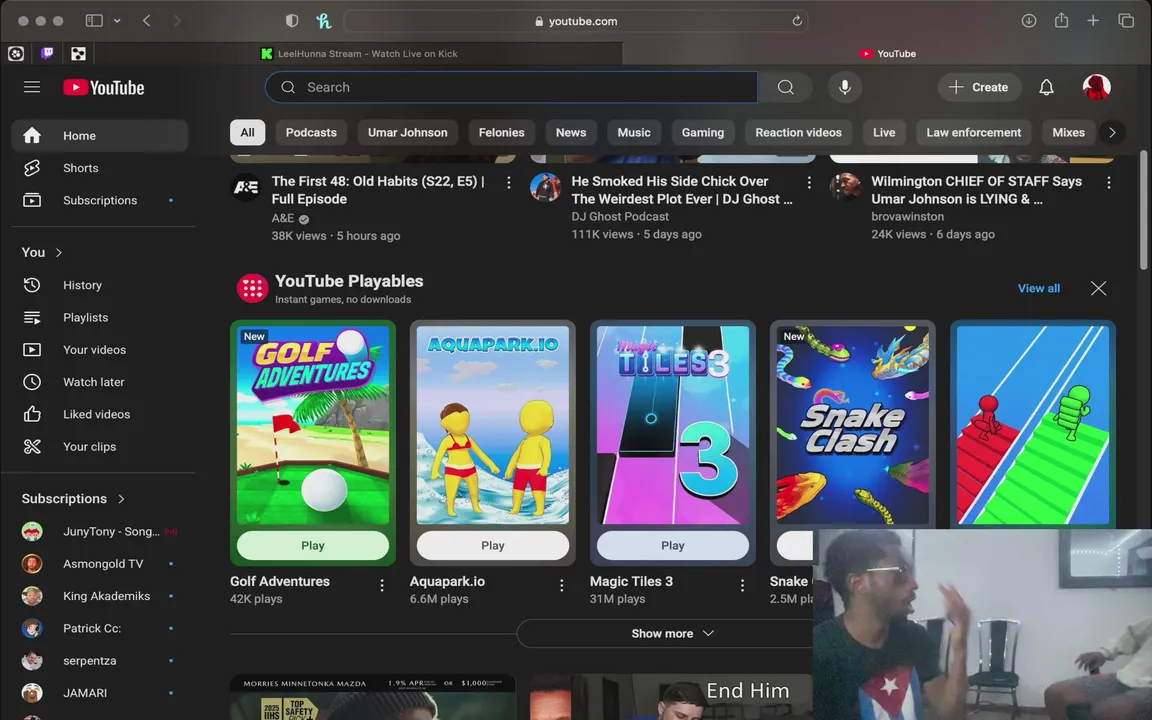Go back in Safari

(147, 21)
